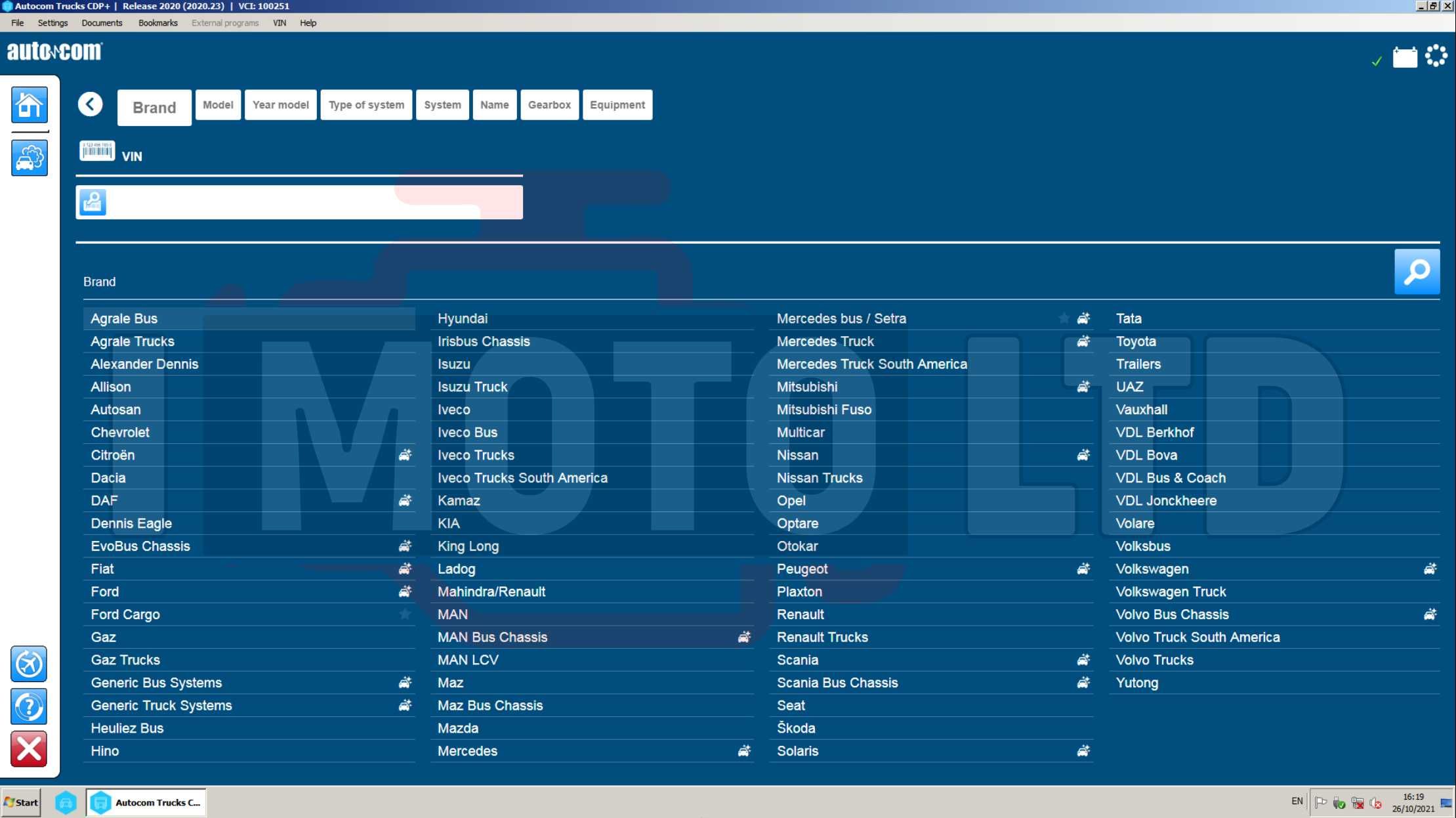Viewport: 1456px width, 818px height.
Task: Click the Autocom Trucks taskbar button
Action: 146,802
